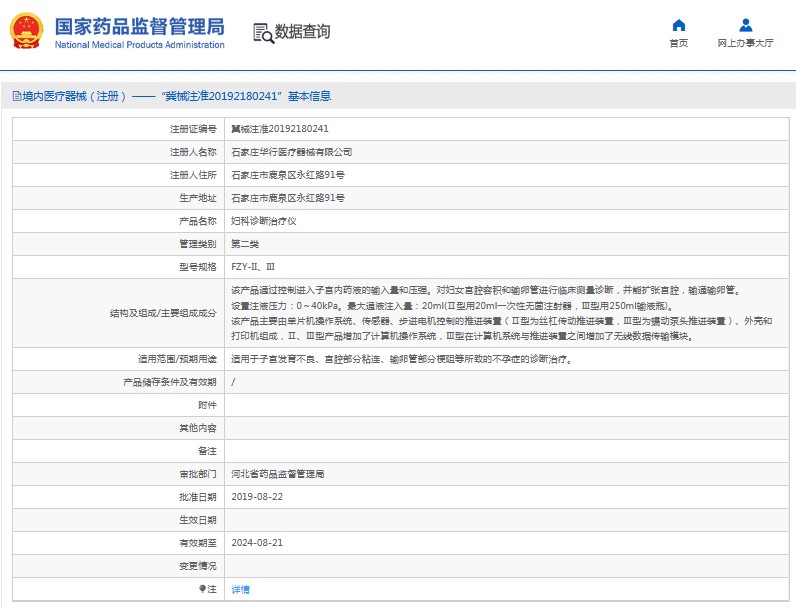Click 国家药品监督管理局 title

click(x=140, y=26)
